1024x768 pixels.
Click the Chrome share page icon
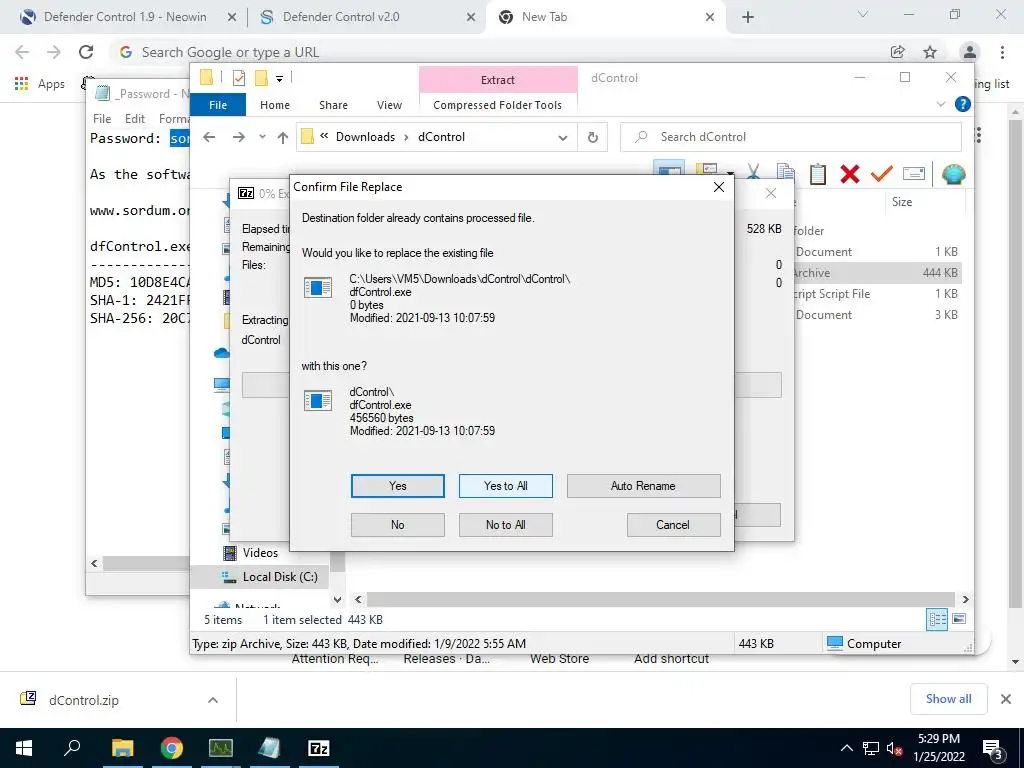click(x=898, y=52)
